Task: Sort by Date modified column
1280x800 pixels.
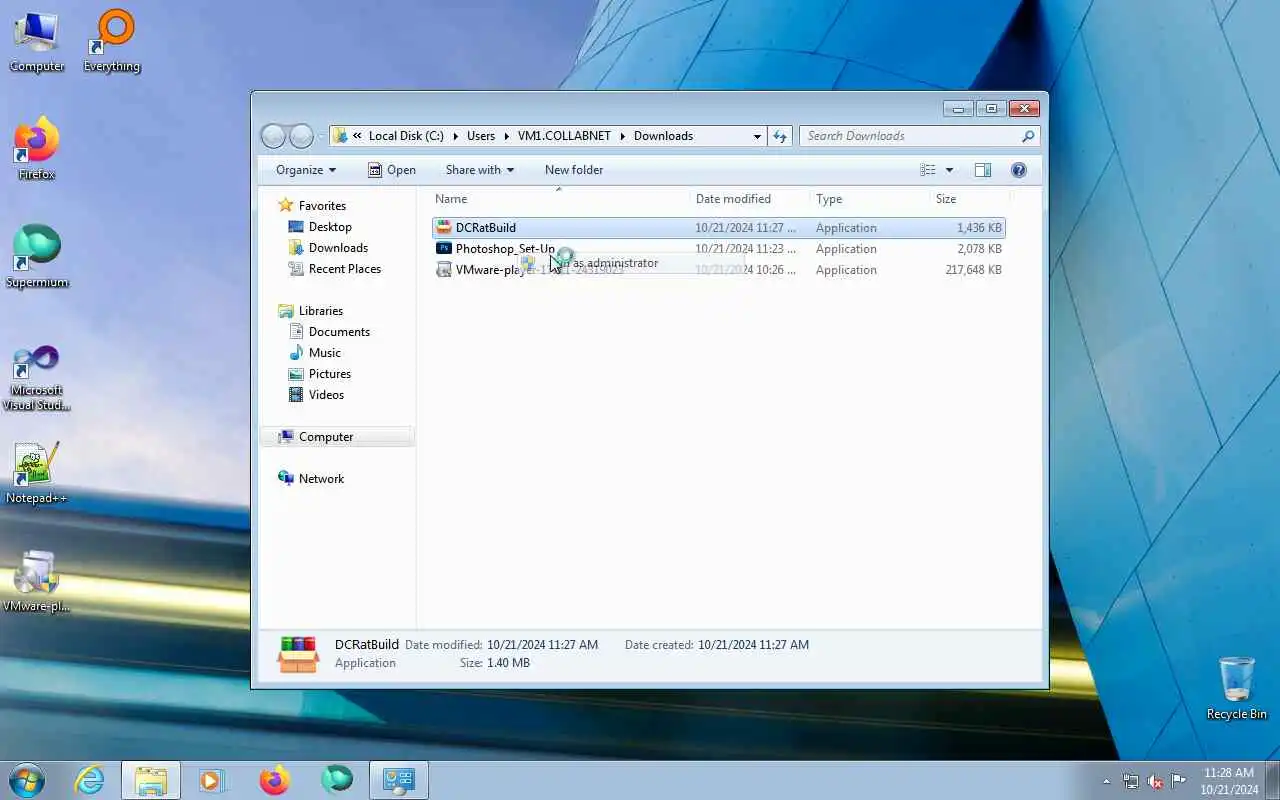Action: (x=749, y=199)
